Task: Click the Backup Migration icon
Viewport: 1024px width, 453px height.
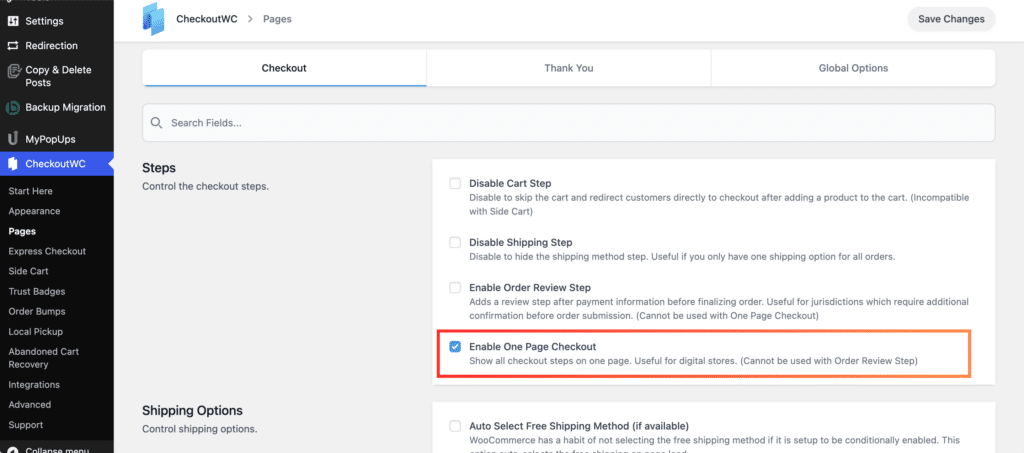Action: pyautogui.click(x=13, y=108)
